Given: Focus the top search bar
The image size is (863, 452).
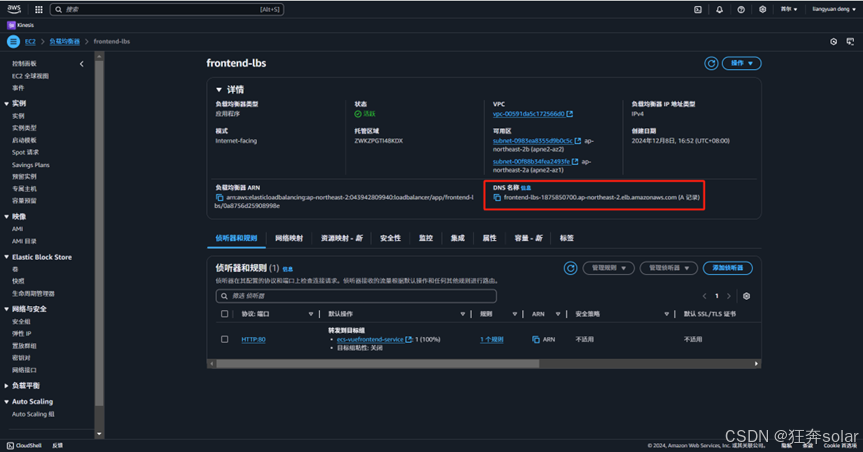Looking at the screenshot, I should (167, 9).
